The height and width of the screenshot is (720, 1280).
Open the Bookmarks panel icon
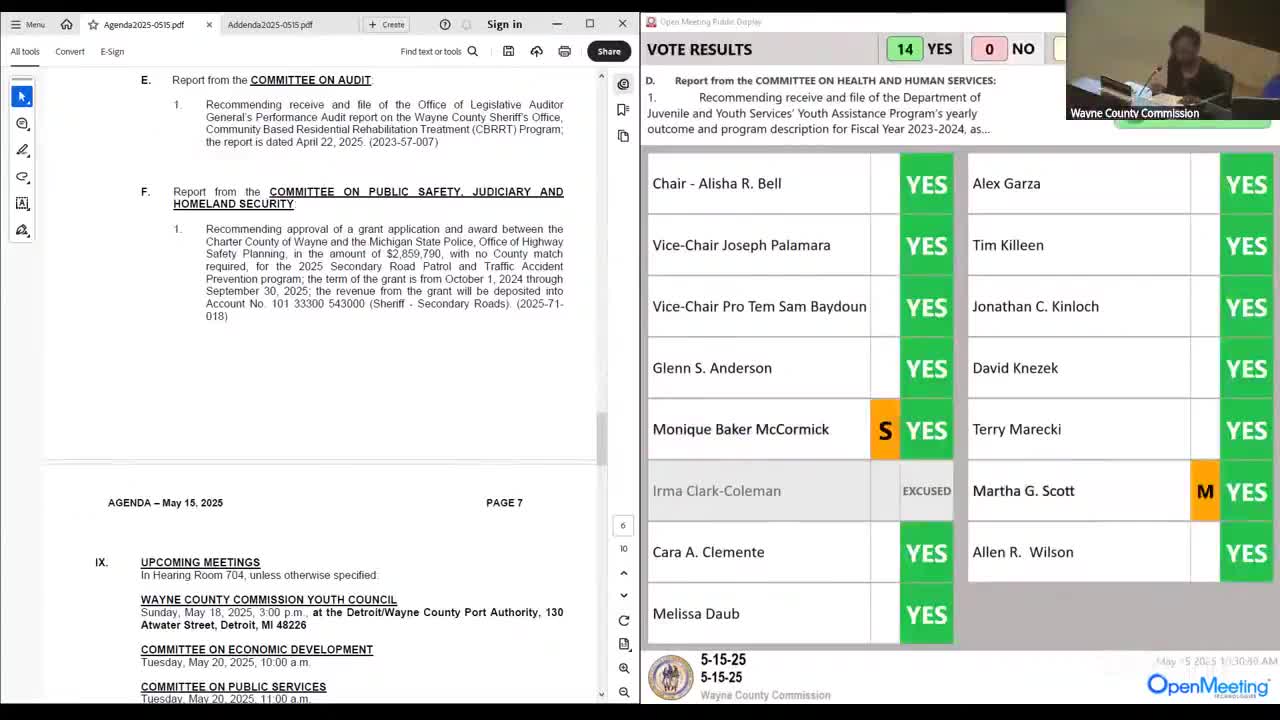tap(623, 110)
